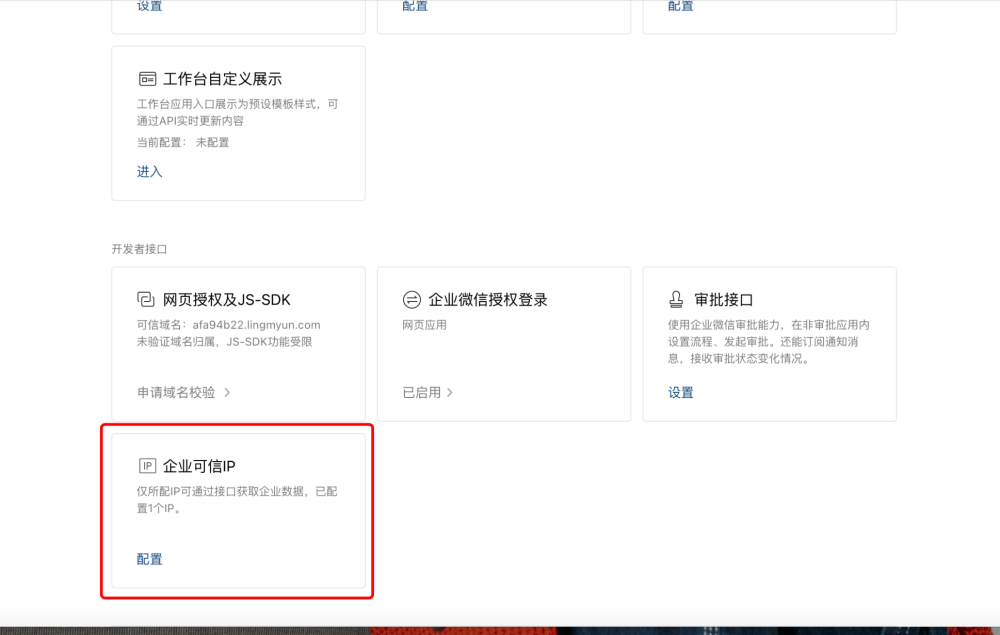Select the 网页授权及JS-SDK heading
Viewport: 1000px width, 635px height.
click(226, 300)
